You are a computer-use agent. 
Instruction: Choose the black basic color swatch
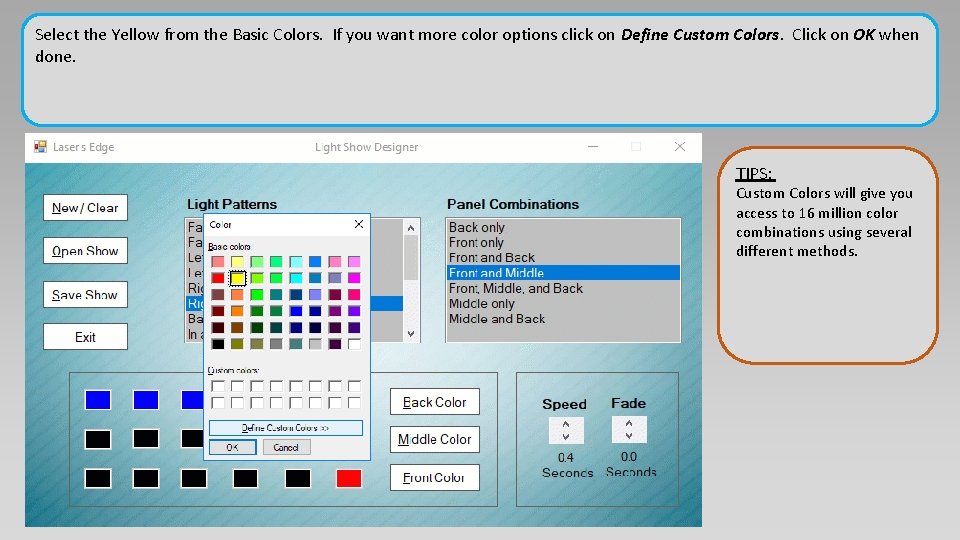coord(217,344)
